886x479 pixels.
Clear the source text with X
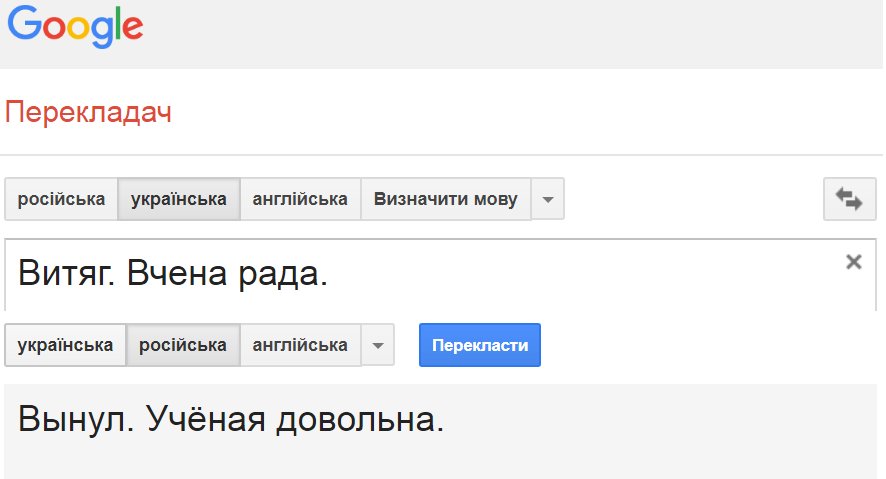click(853, 262)
